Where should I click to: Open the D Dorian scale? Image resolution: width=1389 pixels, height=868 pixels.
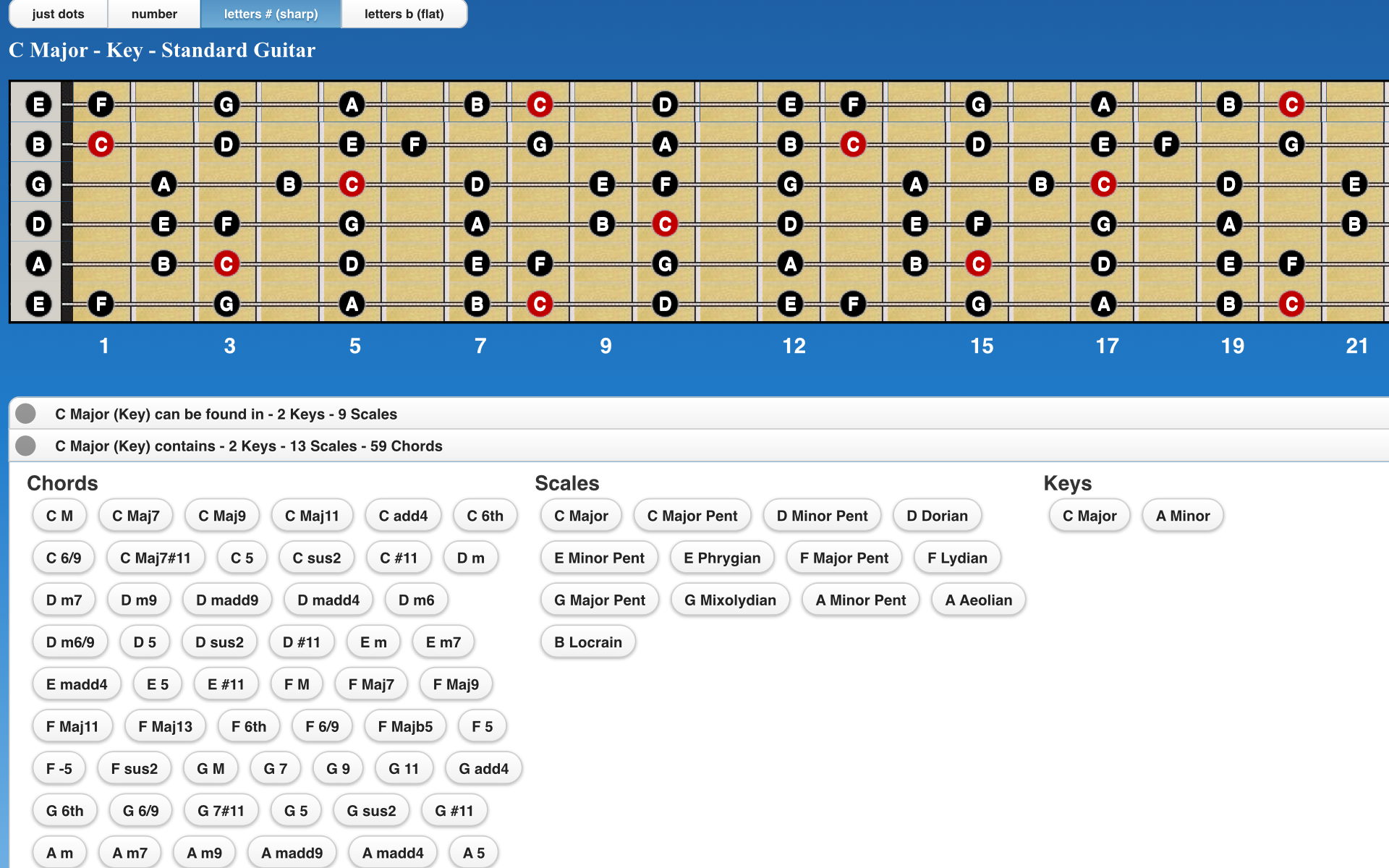click(x=937, y=515)
